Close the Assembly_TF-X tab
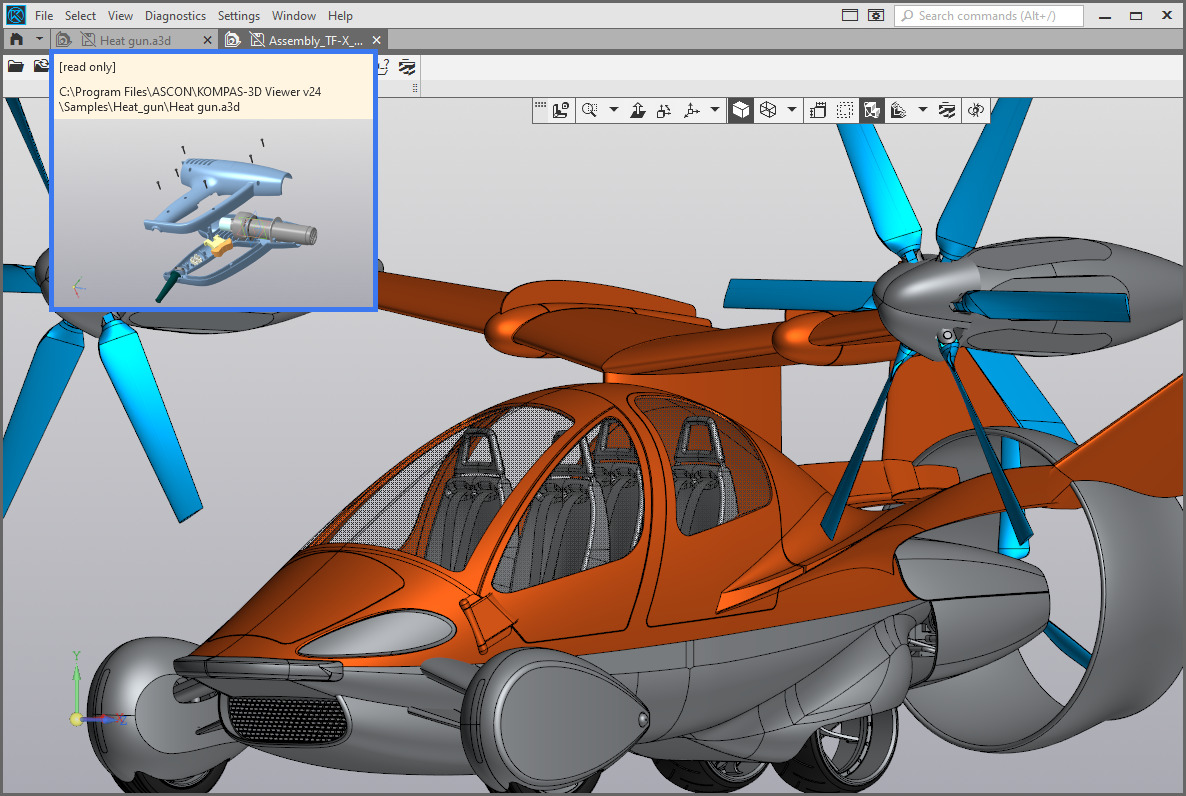The image size is (1186, 796). point(377,40)
